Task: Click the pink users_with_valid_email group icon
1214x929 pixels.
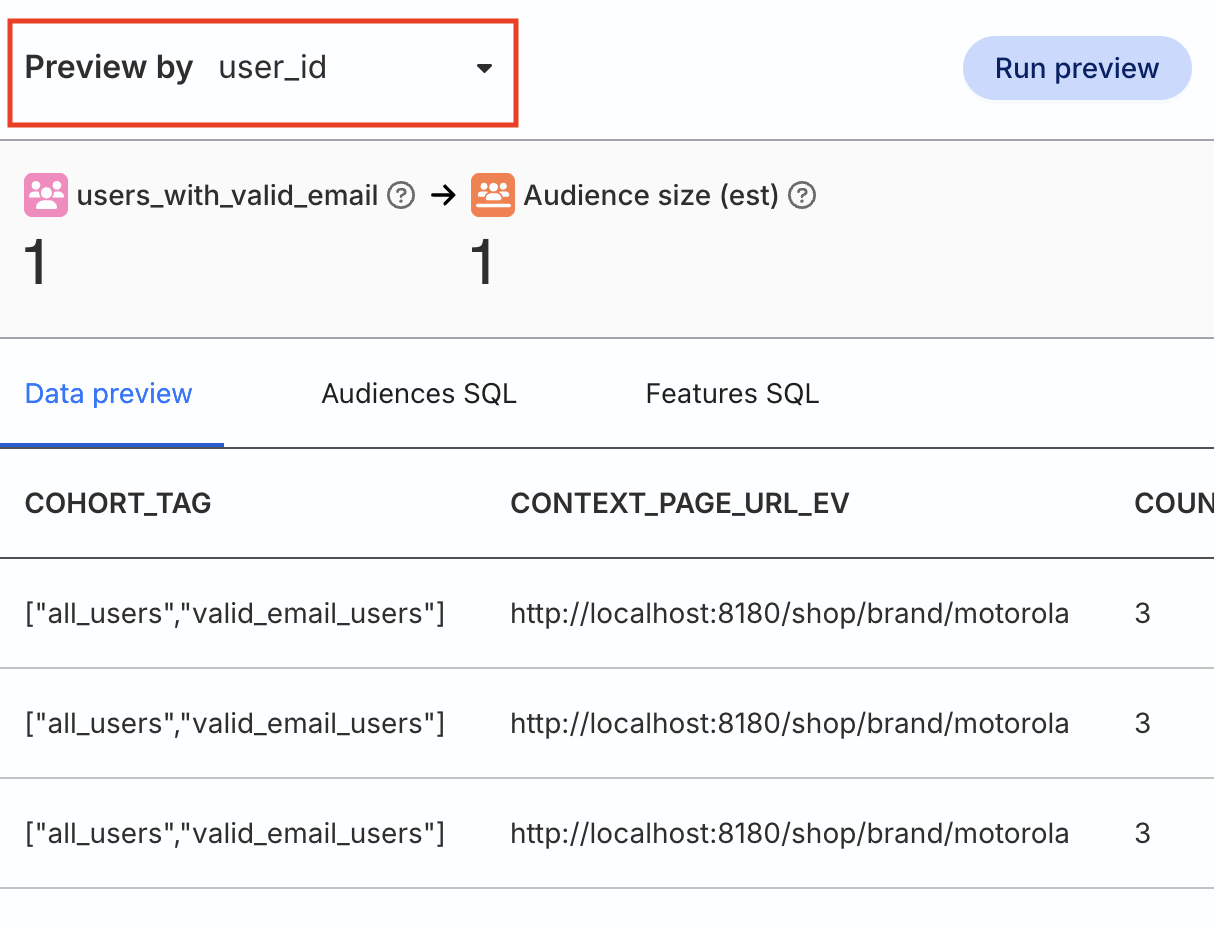Action: coord(46,196)
